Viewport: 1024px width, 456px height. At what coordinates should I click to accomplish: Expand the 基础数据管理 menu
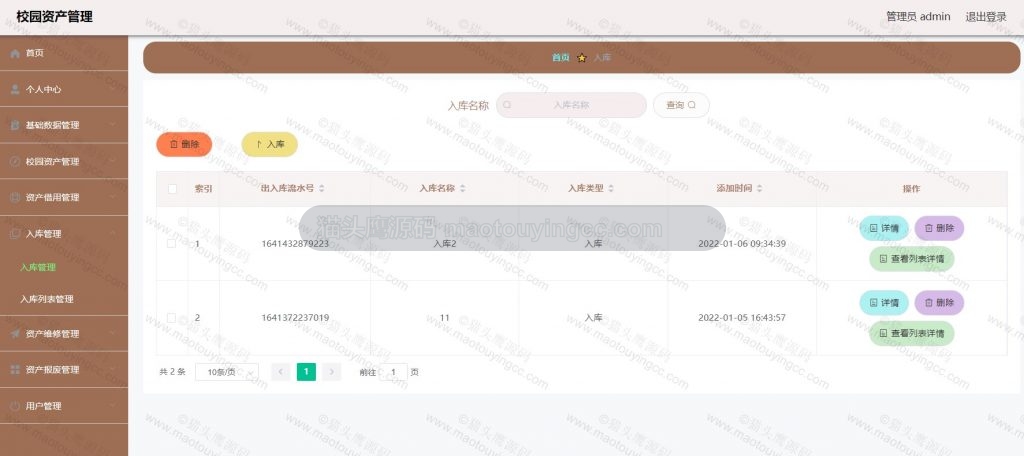tap(63, 125)
